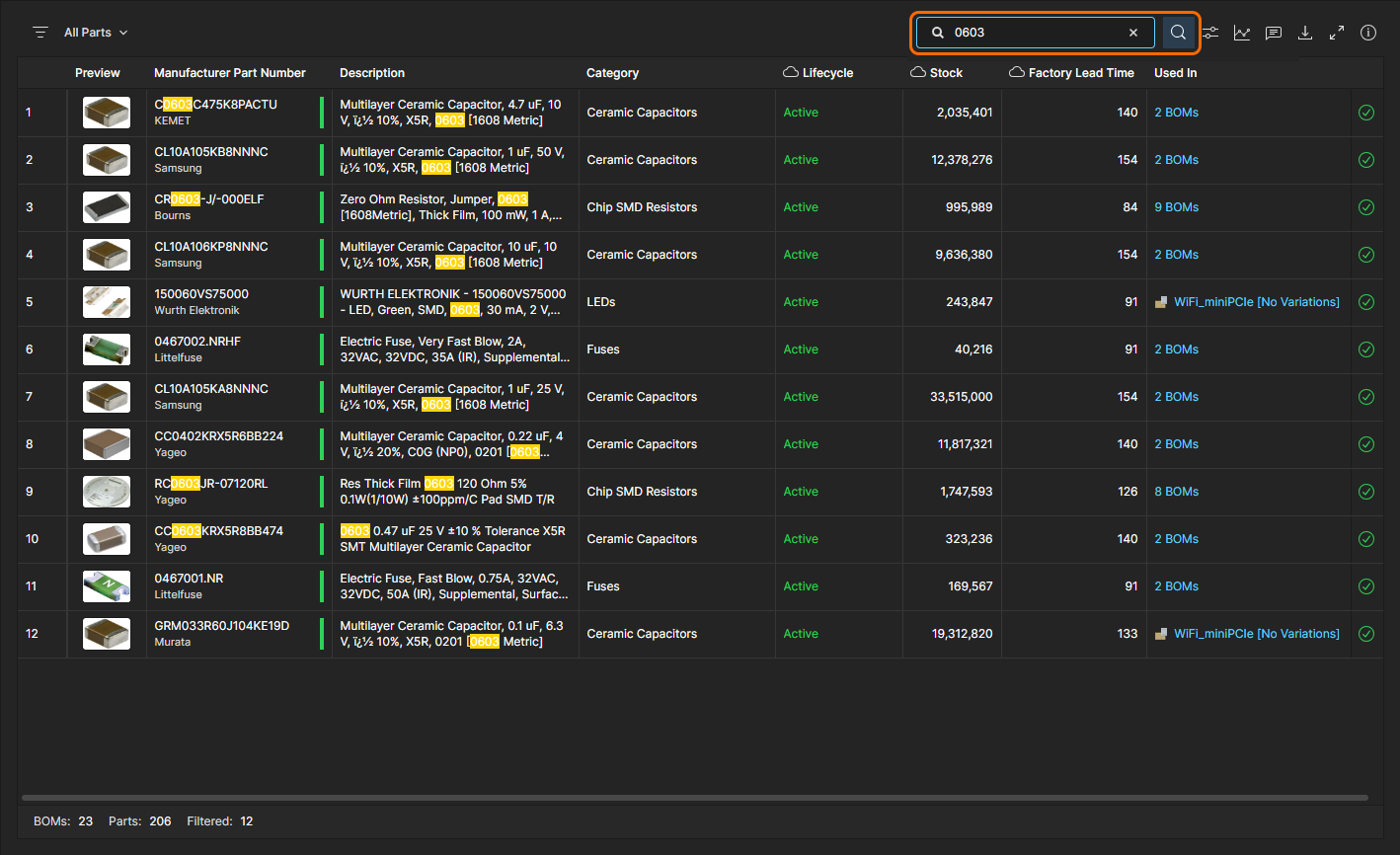The image size is (1400, 855).
Task: Click the magnifier search button
Action: tap(1178, 33)
